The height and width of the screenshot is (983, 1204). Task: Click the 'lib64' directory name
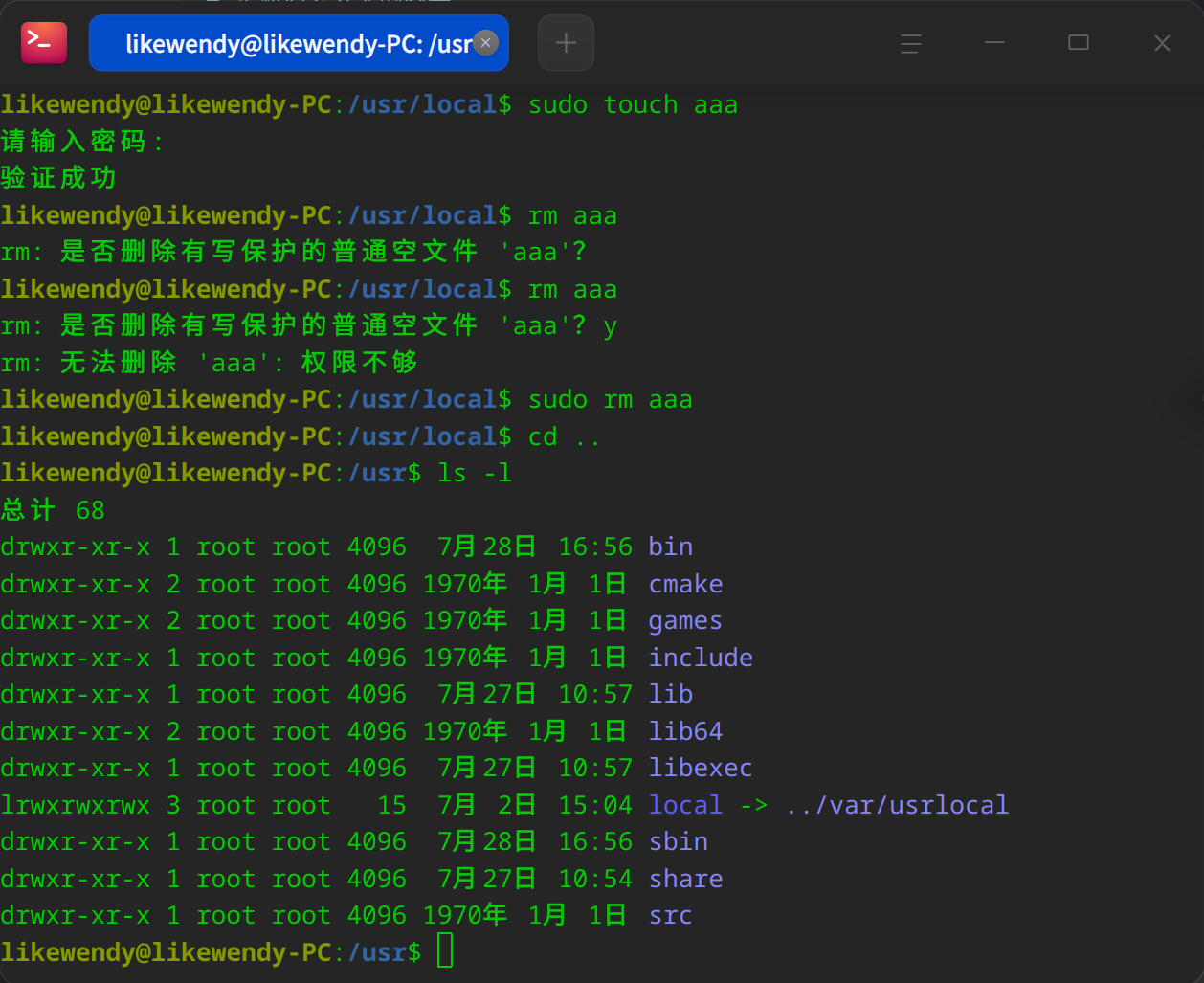tap(686, 731)
